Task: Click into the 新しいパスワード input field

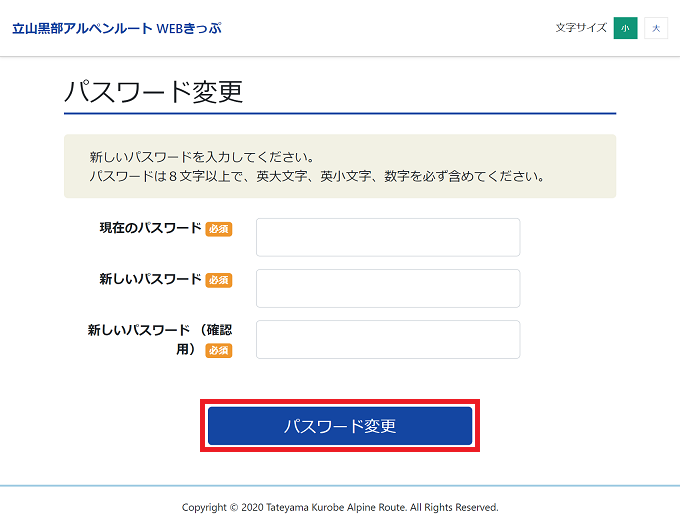Action: tap(388, 288)
